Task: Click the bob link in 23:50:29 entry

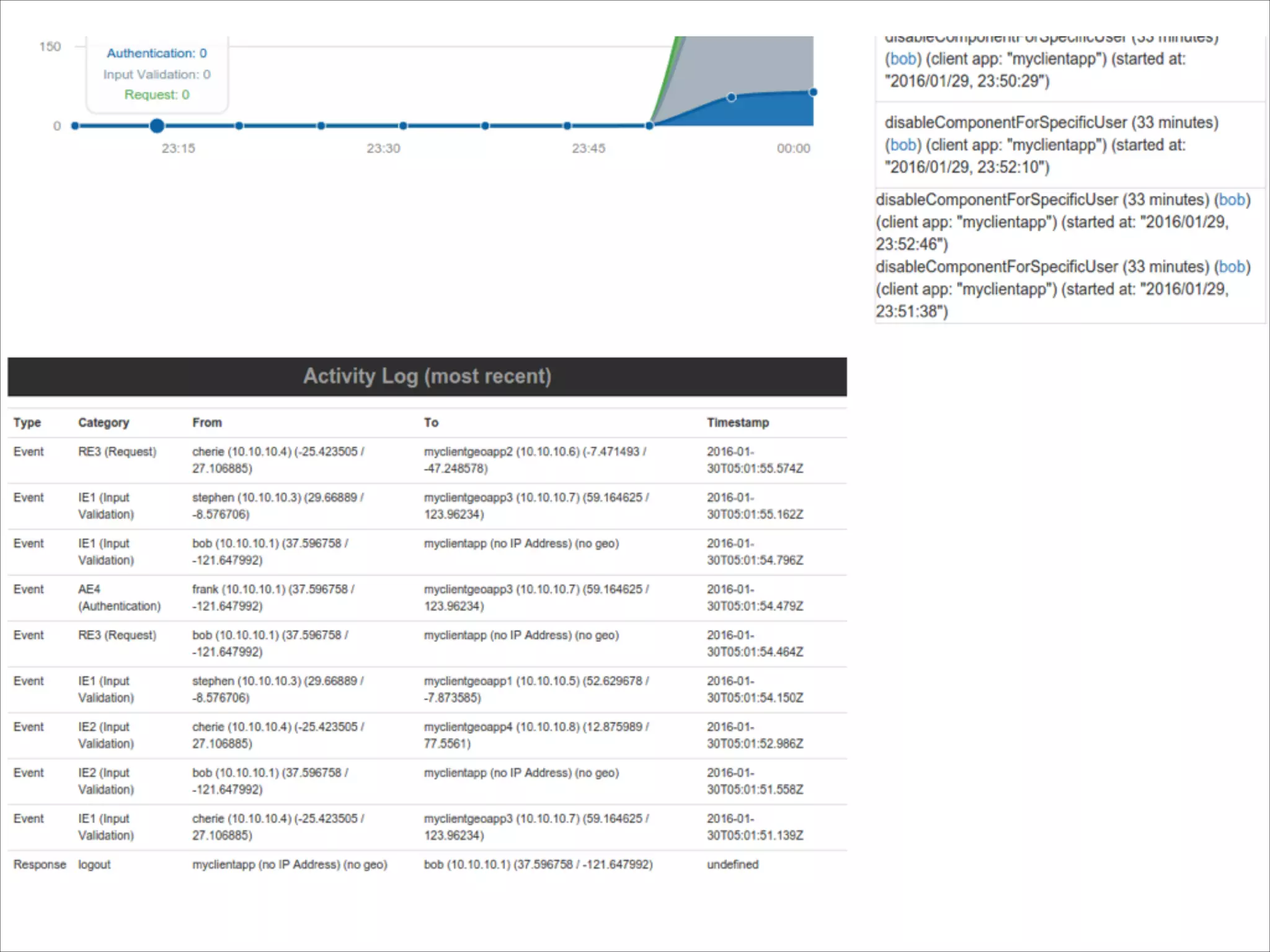Action: (x=902, y=59)
